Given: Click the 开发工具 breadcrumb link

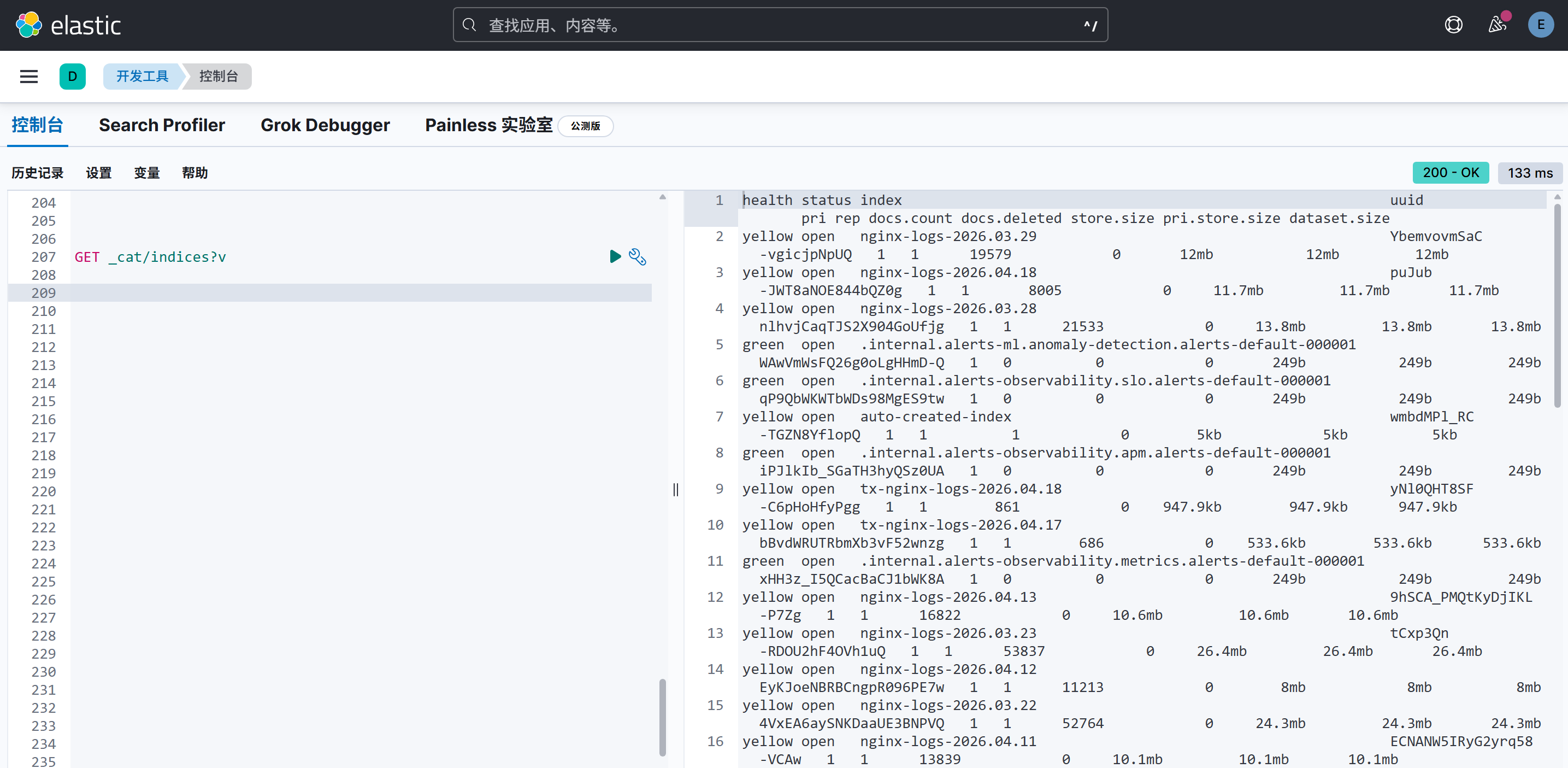Looking at the screenshot, I should [x=142, y=76].
